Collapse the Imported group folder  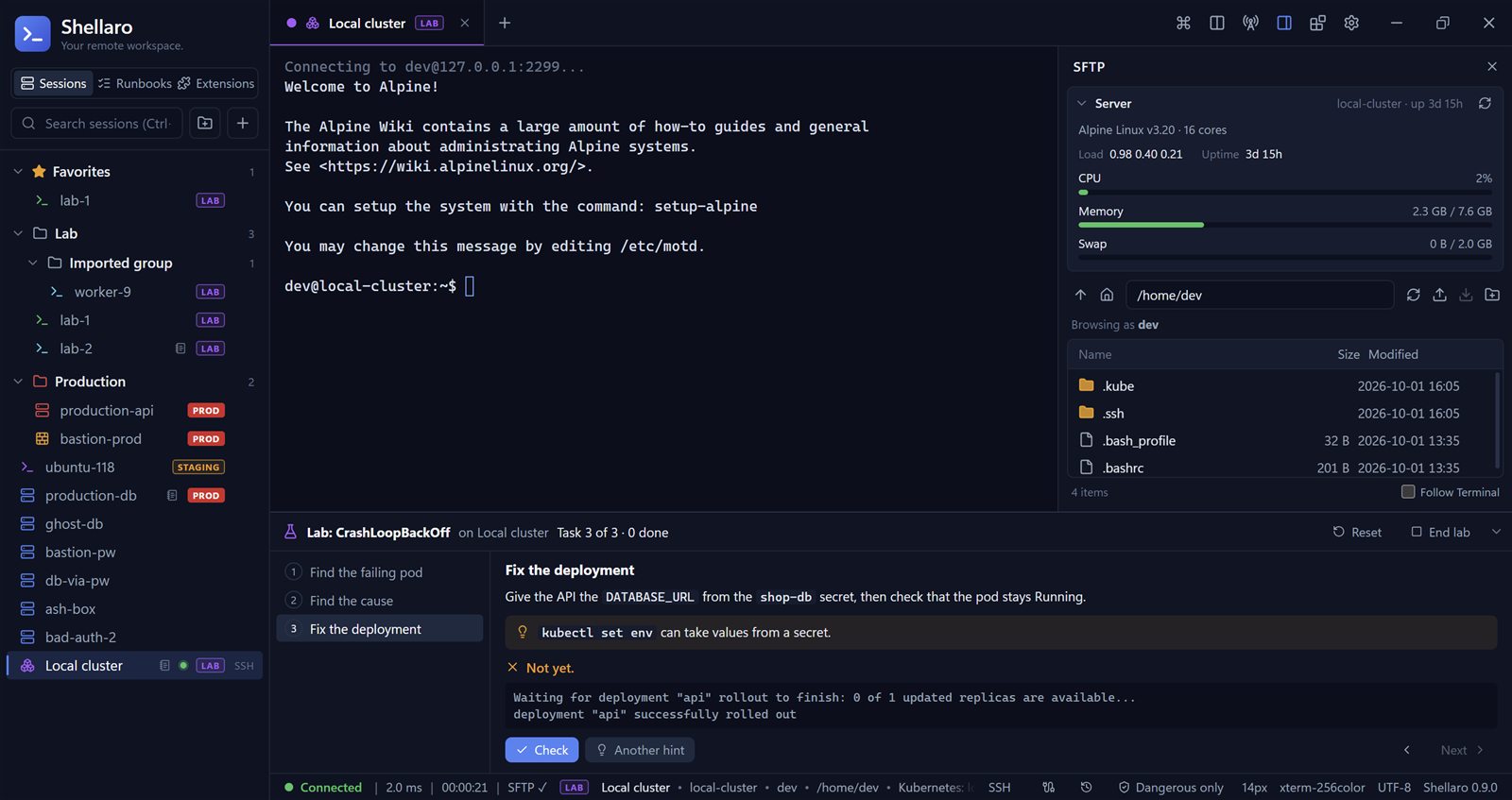tap(33, 263)
